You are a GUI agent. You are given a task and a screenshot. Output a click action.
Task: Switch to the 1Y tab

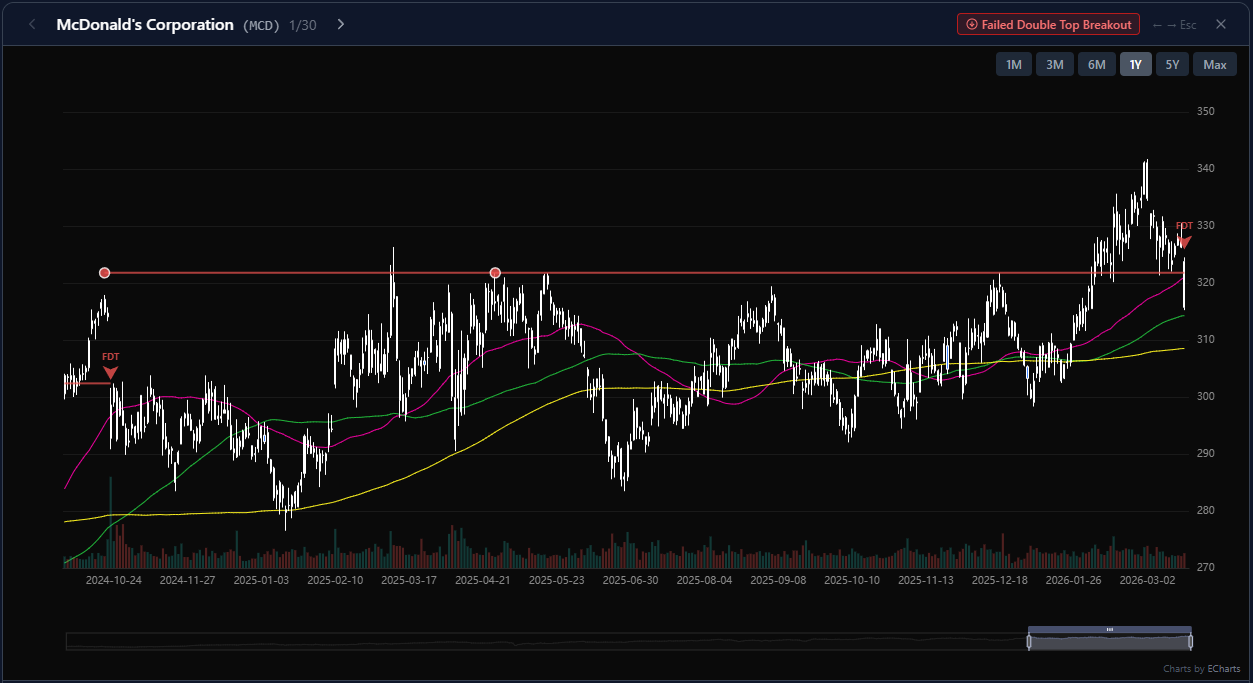point(1135,64)
